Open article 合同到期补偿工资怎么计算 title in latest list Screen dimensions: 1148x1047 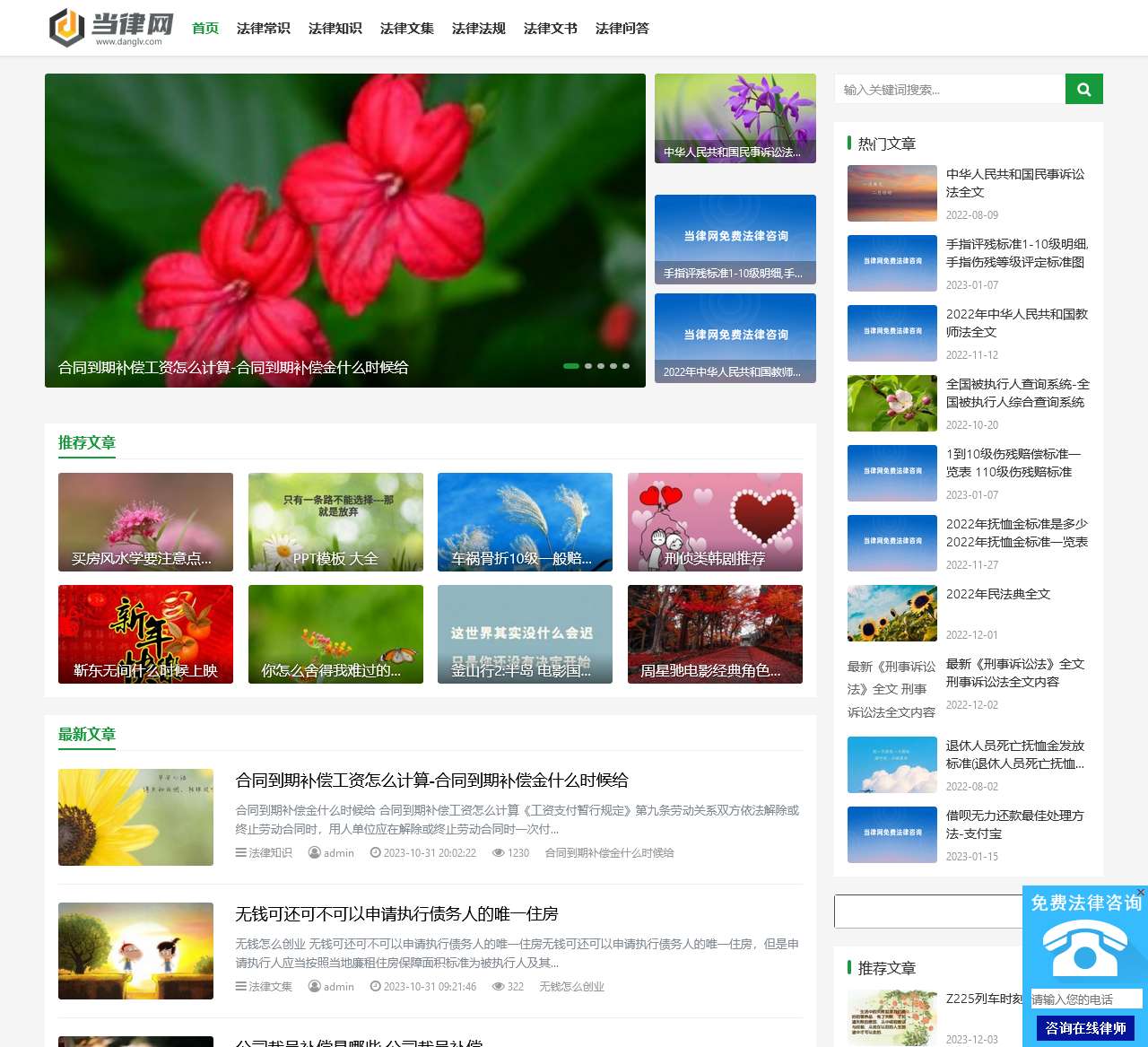[431, 780]
